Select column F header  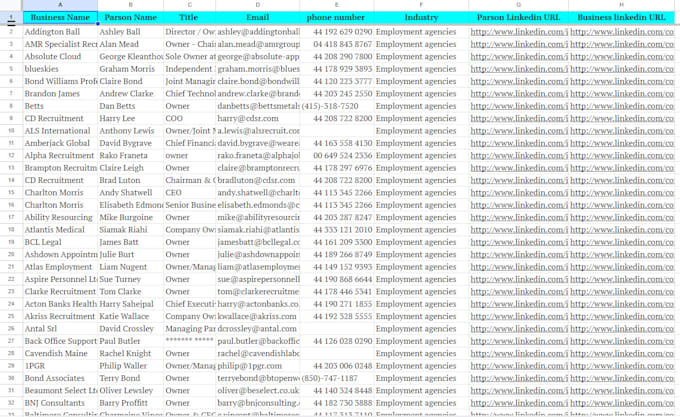421,5
